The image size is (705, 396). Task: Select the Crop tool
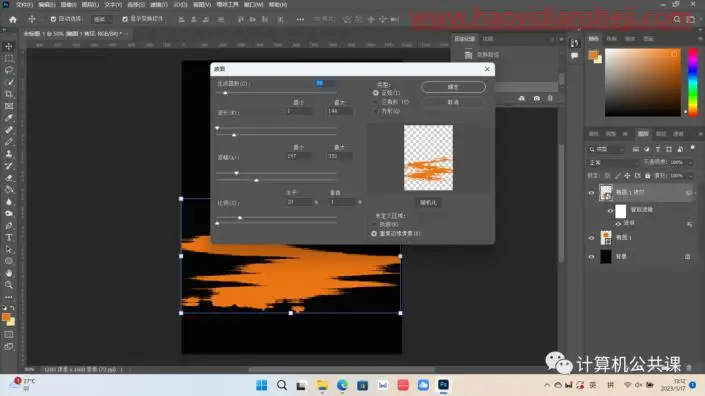tap(9, 94)
